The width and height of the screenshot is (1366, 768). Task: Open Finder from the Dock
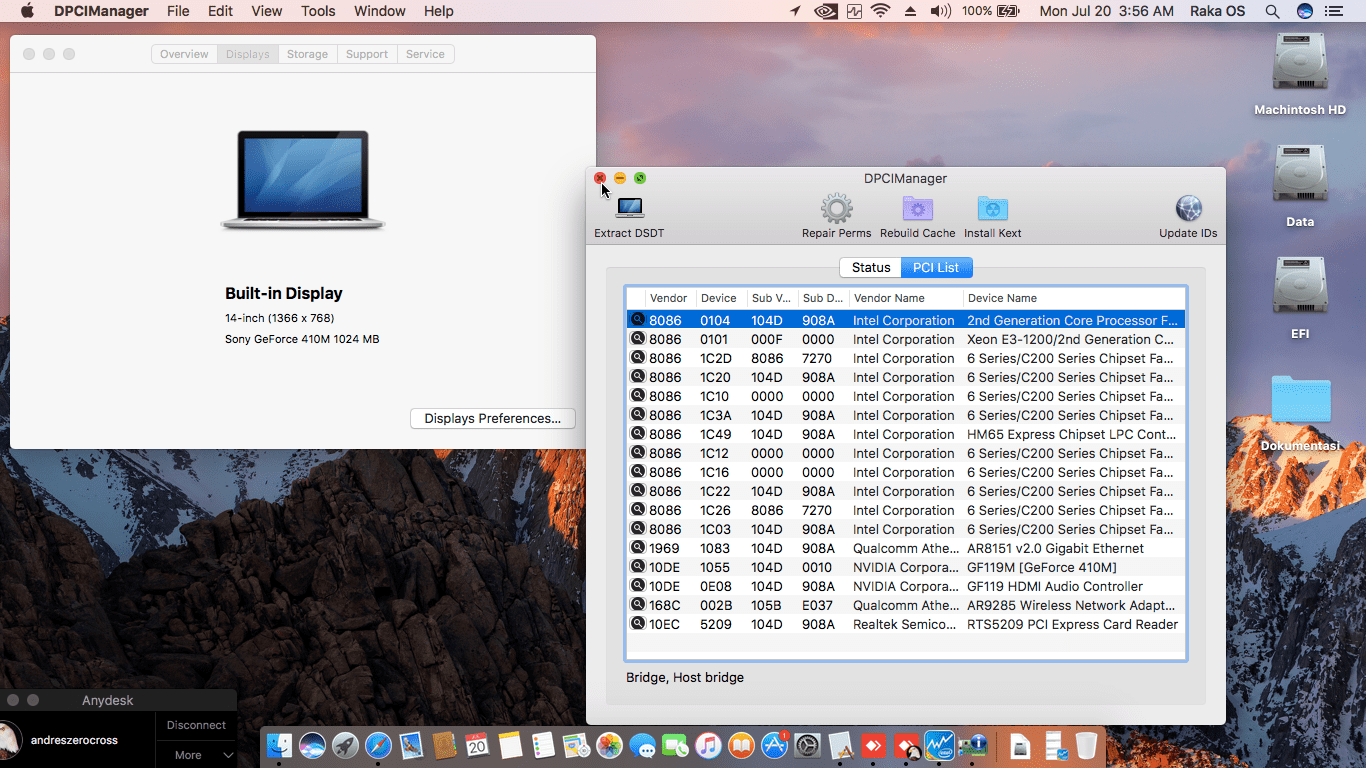(280, 745)
